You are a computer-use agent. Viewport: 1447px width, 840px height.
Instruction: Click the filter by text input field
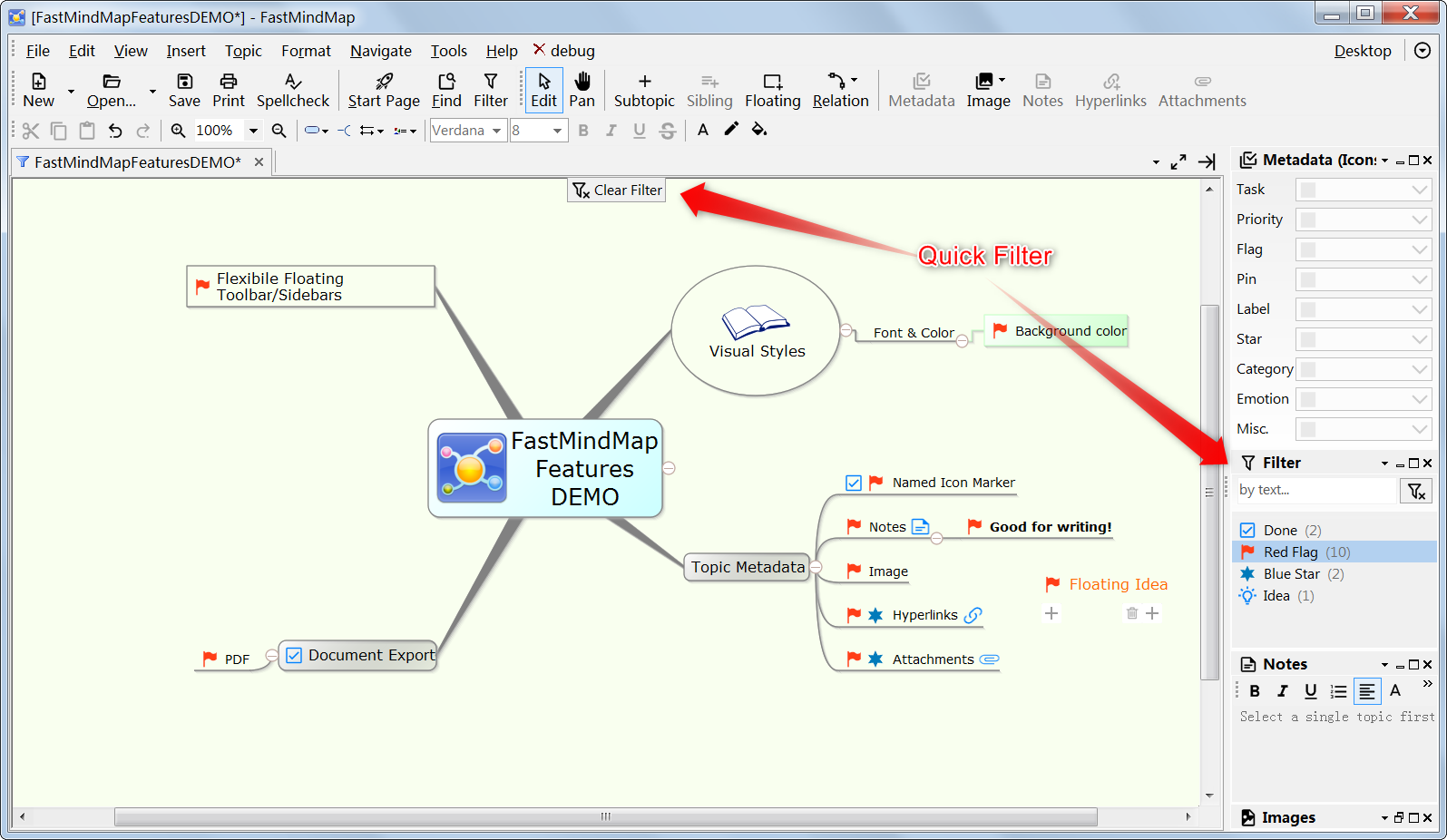[x=1316, y=490]
